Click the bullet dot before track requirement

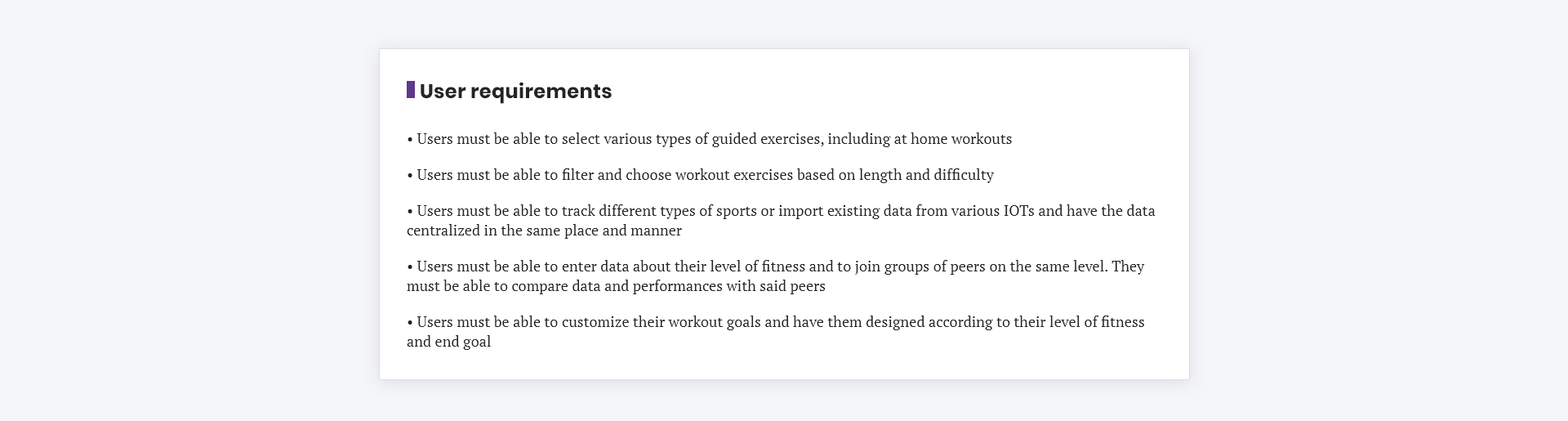tap(410, 212)
